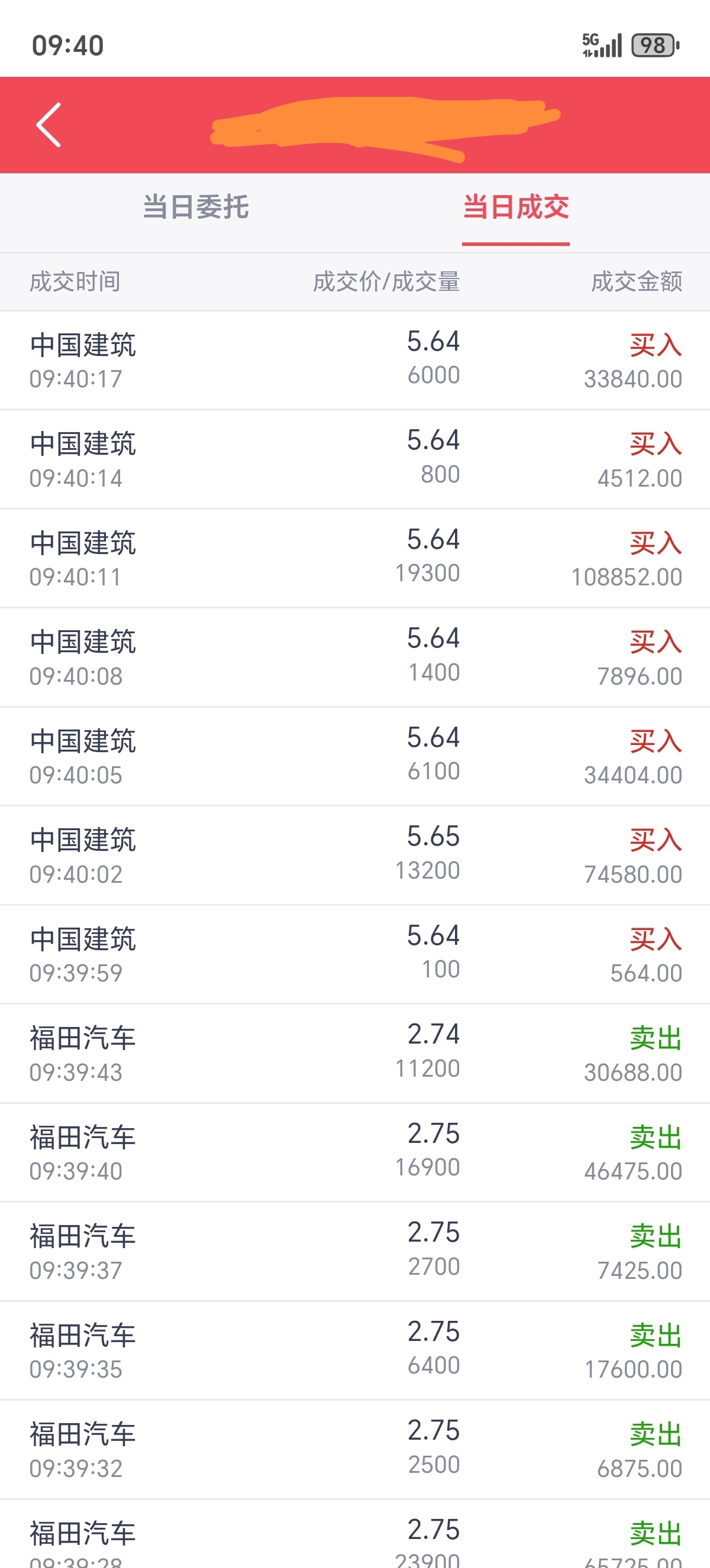Select 福田汽车 sale of 16900 shares

point(355,1153)
